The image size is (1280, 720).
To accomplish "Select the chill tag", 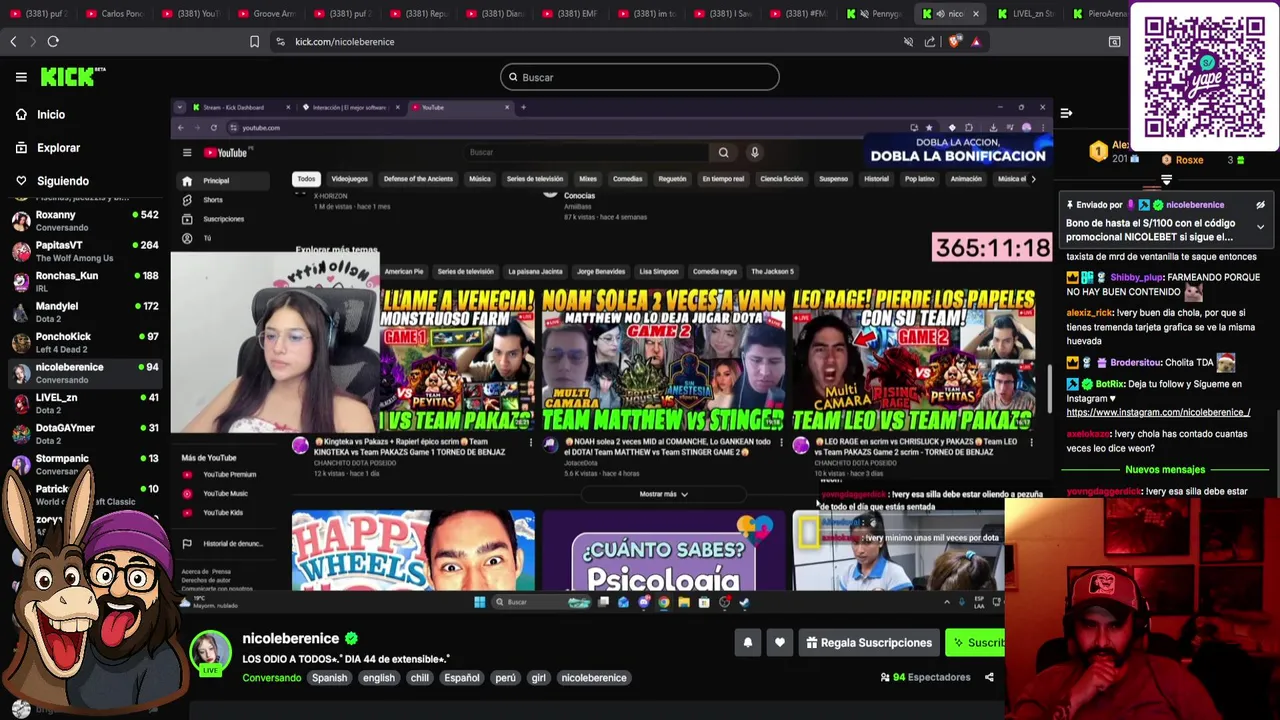I will [420, 678].
